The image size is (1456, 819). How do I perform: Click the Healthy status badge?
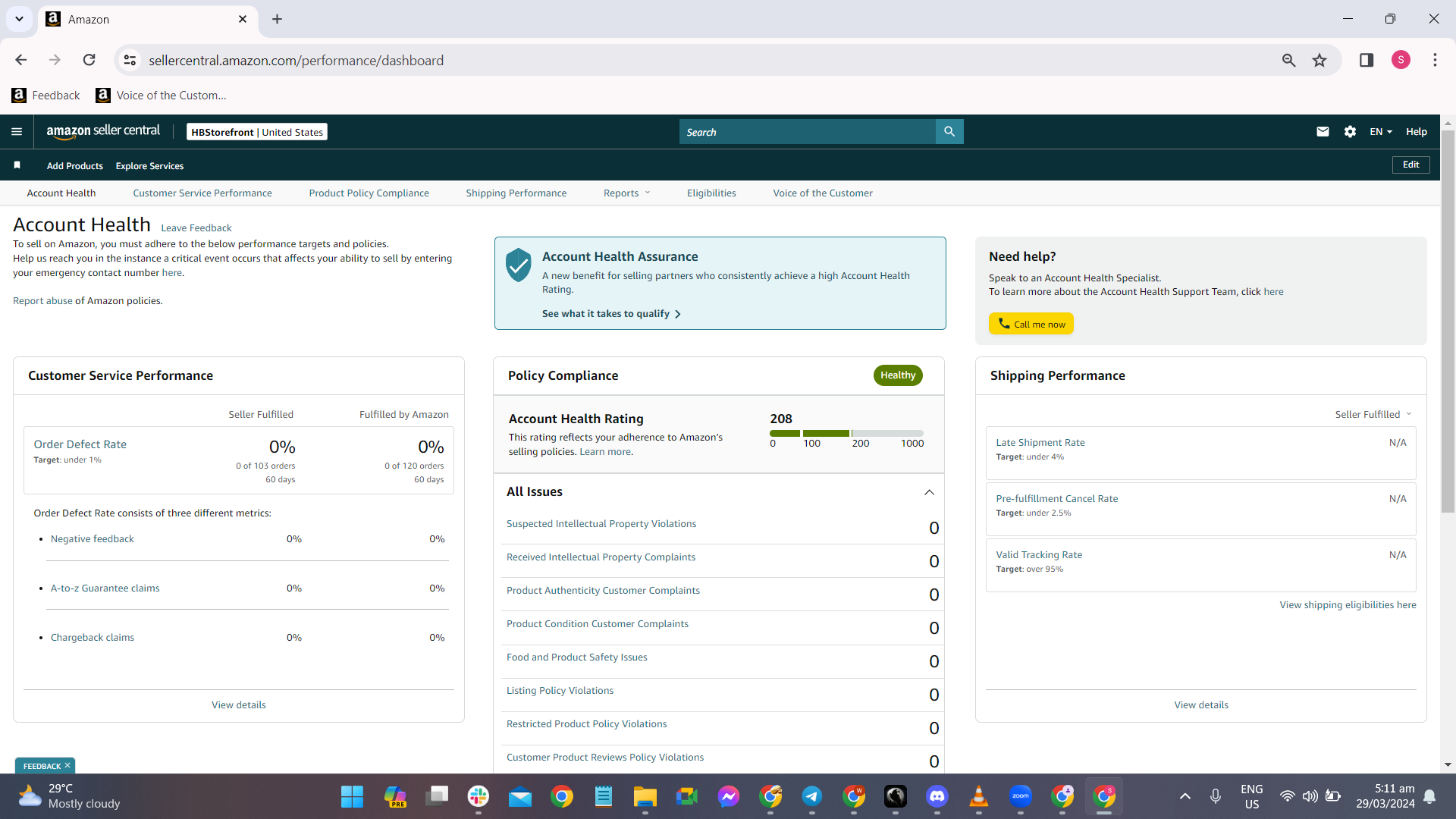898,375
